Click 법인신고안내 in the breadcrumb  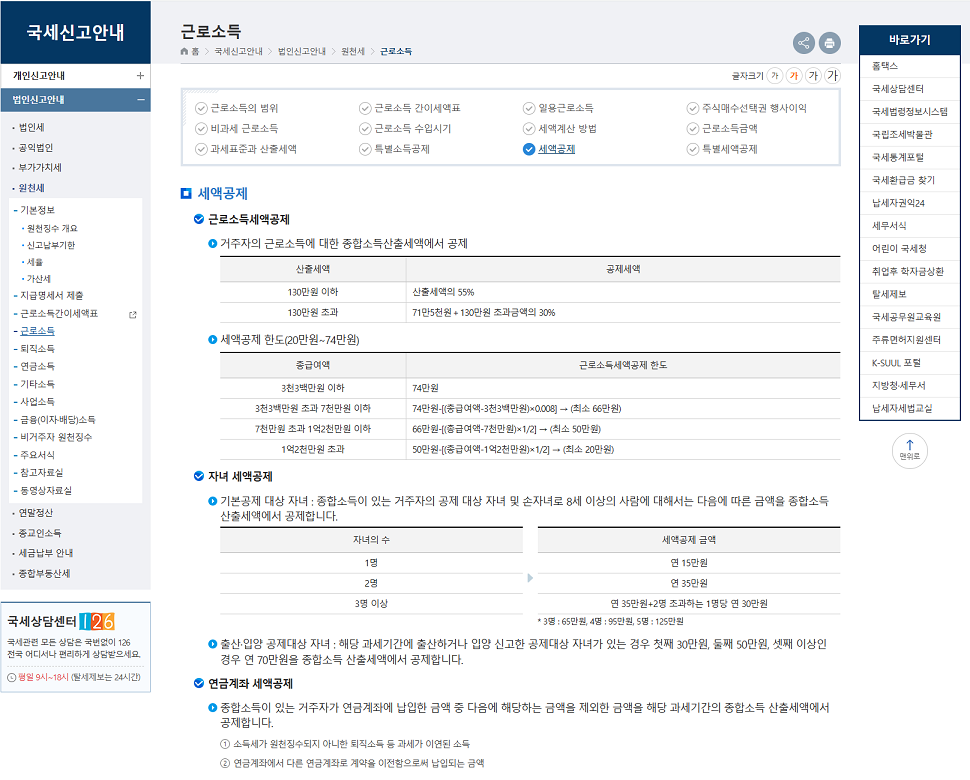(301, 51)
